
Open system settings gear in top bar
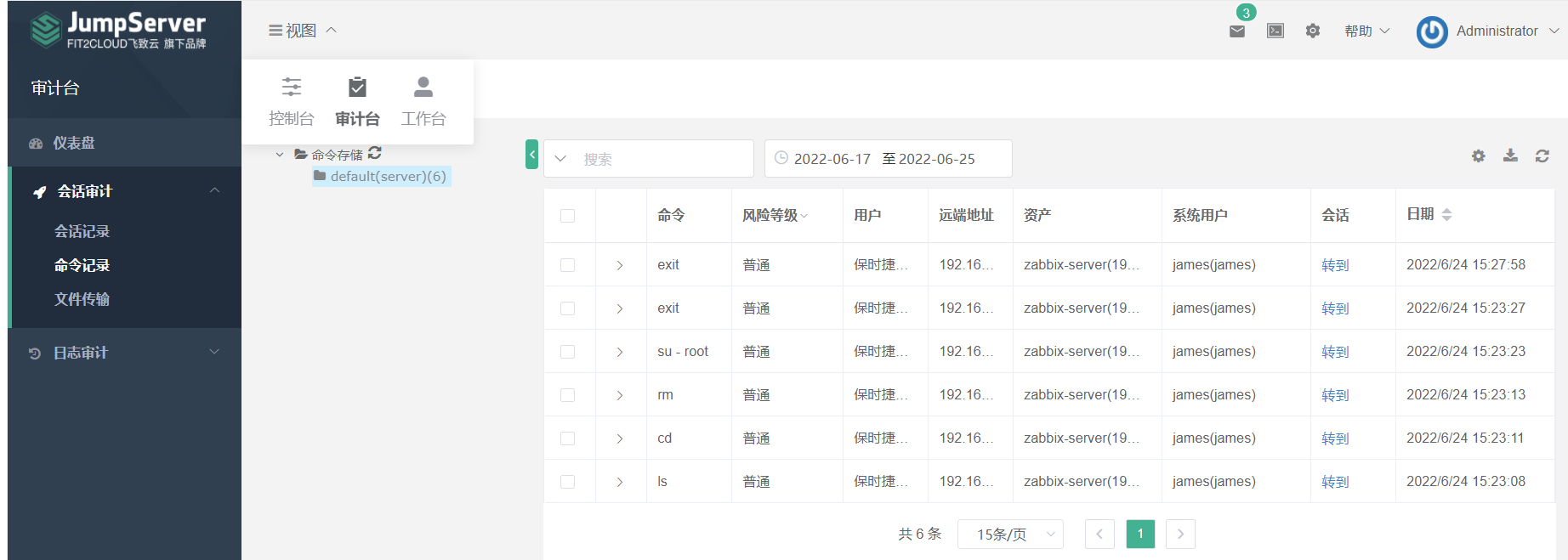(x=1313, y=31)
